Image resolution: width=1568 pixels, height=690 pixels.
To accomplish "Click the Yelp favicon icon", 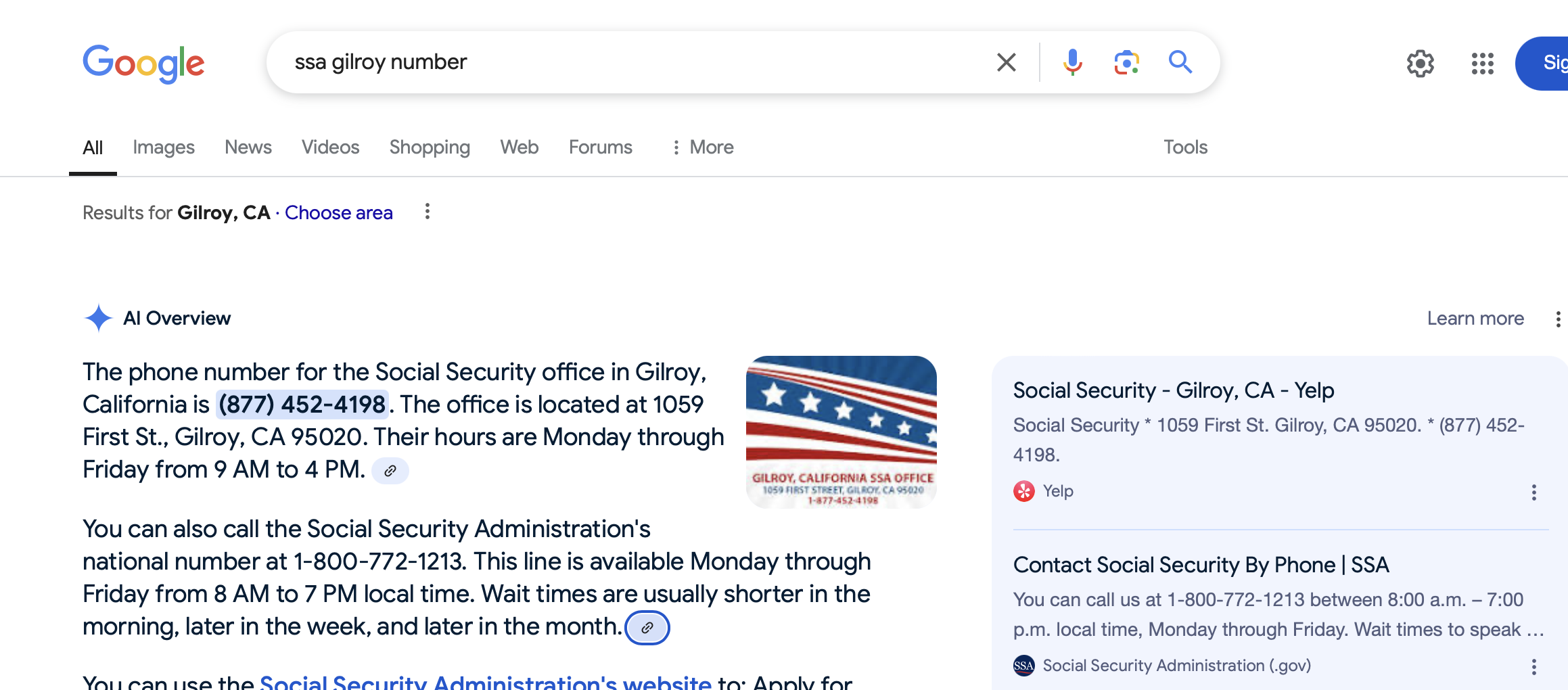I will pos(1024,491).
